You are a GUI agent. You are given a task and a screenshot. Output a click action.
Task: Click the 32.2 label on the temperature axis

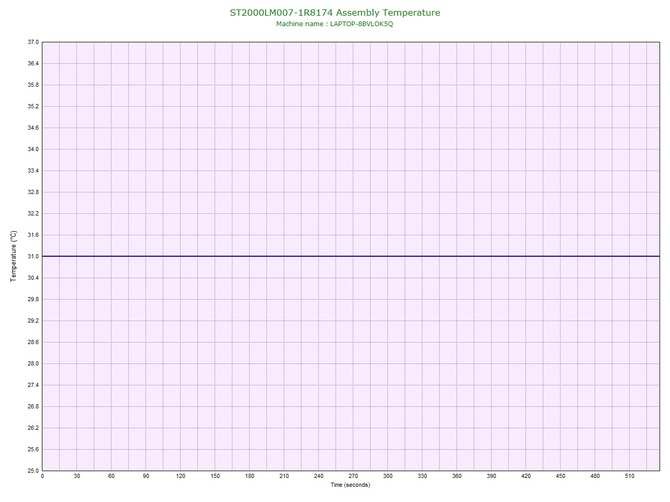point(32,213)
